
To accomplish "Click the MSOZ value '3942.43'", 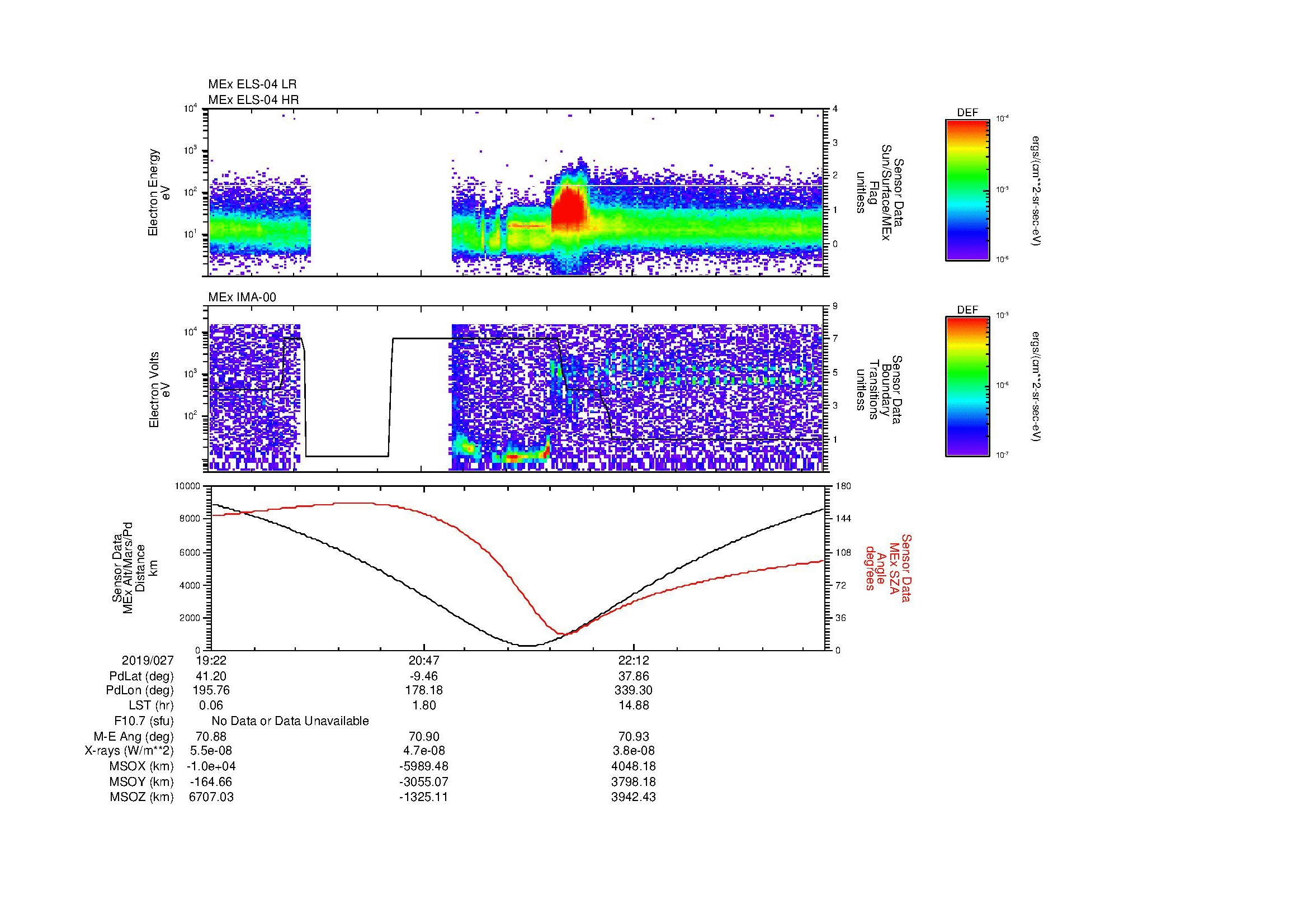I will click(634, 797).
